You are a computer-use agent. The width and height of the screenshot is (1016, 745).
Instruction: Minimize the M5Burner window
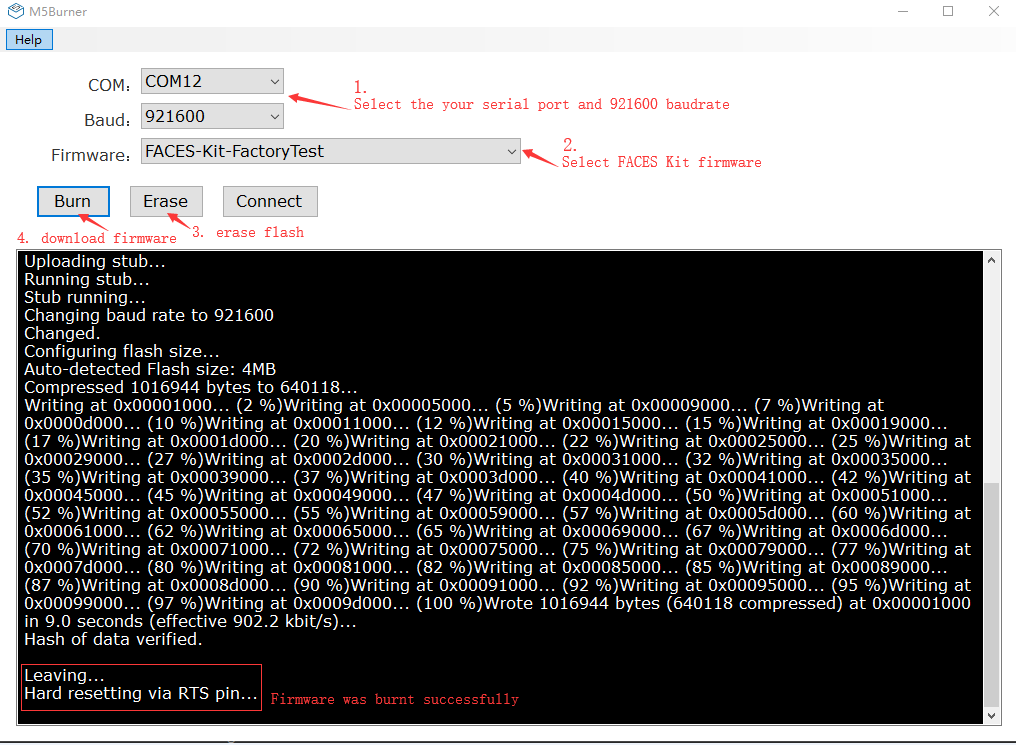(903, 11)
